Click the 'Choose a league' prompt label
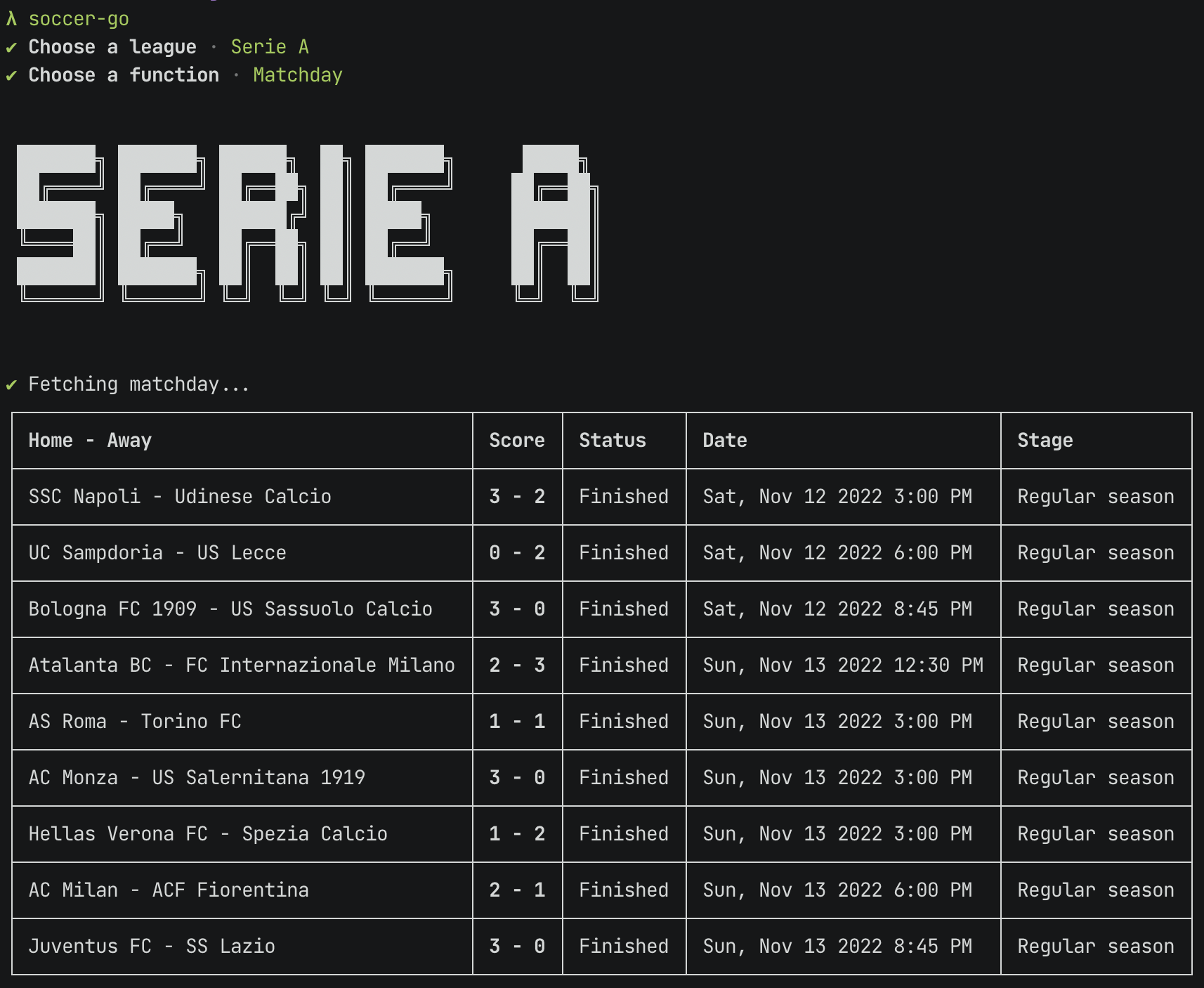The width and height of the screenshot is (1204, 988). pos(112,47)
